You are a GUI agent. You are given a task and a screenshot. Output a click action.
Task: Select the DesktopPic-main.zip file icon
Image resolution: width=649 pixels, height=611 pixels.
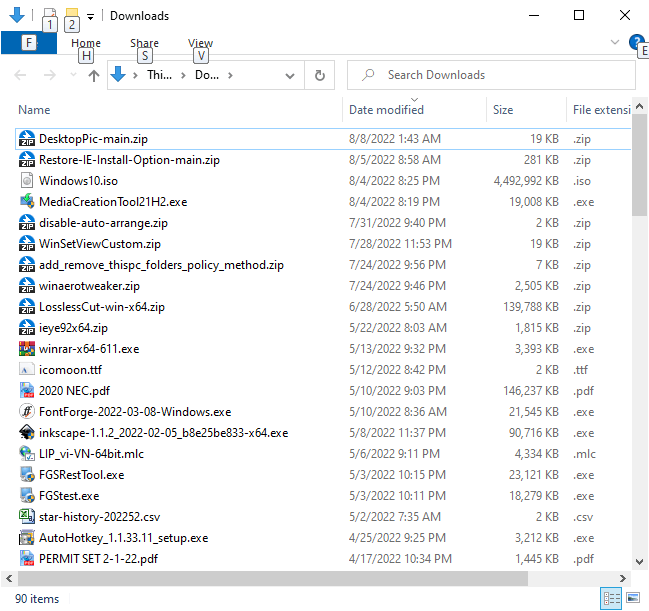pyautogui.click(x=27, y=139)
